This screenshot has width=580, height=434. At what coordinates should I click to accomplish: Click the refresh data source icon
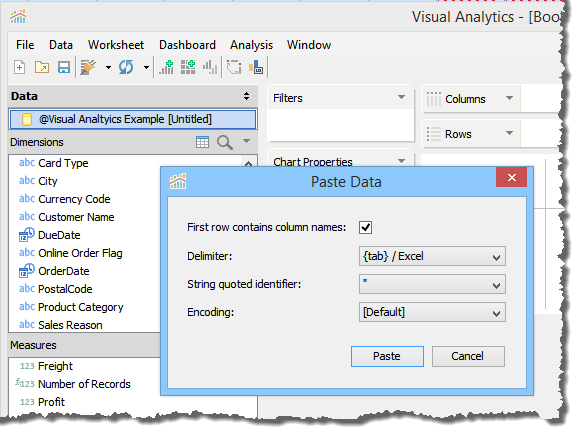[126, 67]
